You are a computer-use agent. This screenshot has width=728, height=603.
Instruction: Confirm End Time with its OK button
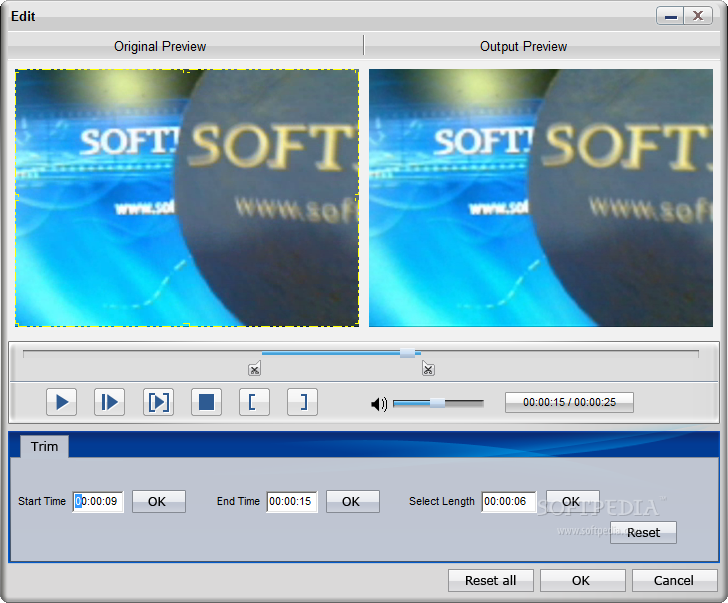(353, 501)
